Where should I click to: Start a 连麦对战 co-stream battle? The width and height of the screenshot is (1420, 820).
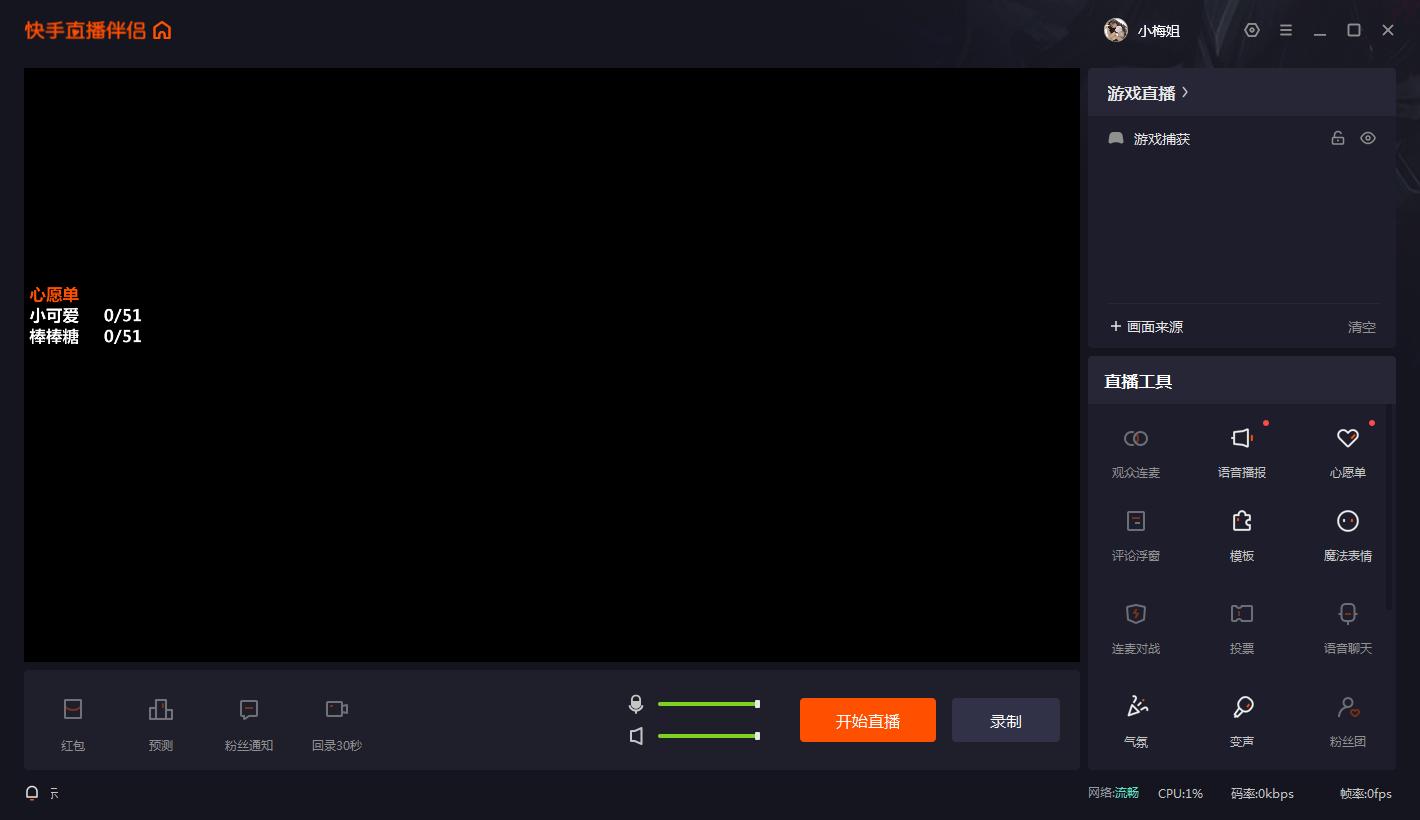(1136, 628)
